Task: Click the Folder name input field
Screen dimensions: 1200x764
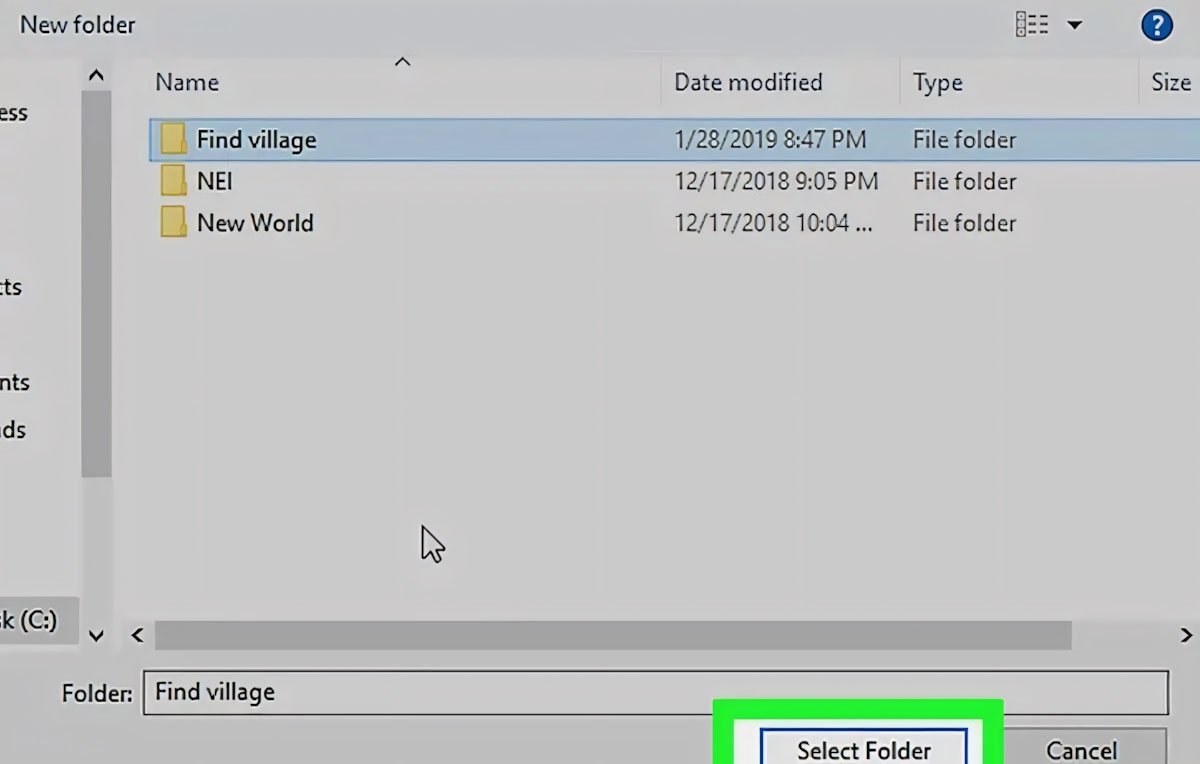Action: point(655,692)
